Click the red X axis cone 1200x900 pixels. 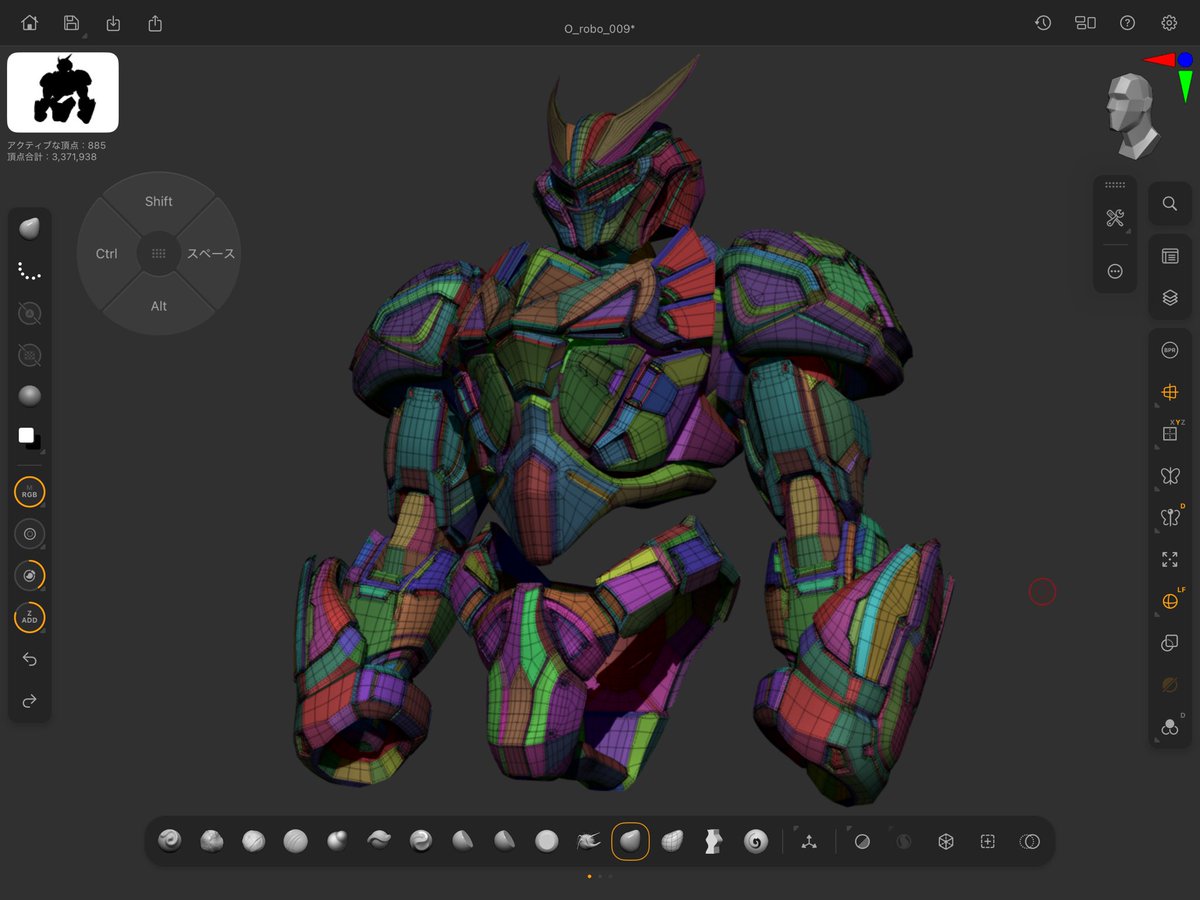pos(1159,60)
